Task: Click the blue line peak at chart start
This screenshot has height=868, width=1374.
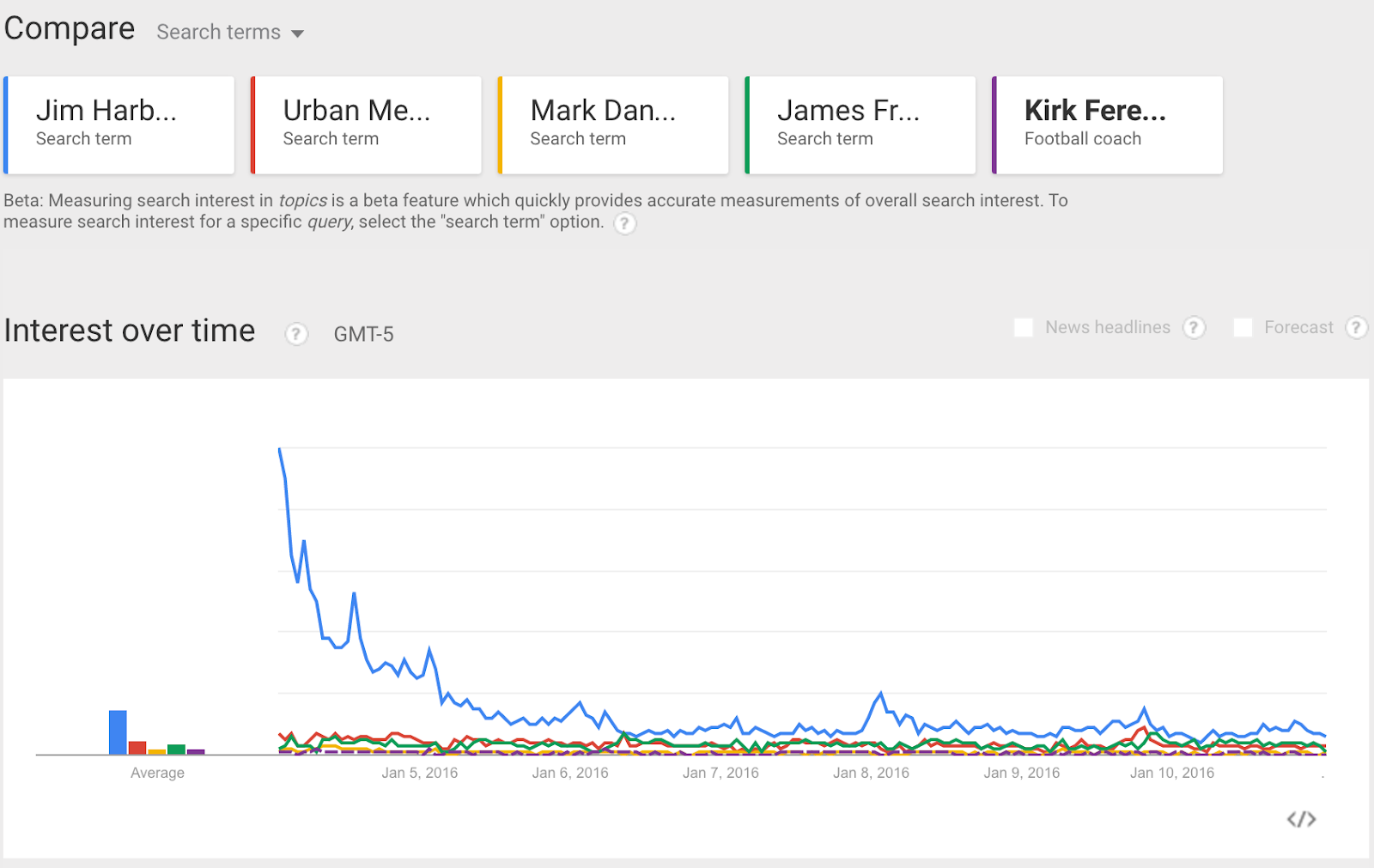Action: 280,448
